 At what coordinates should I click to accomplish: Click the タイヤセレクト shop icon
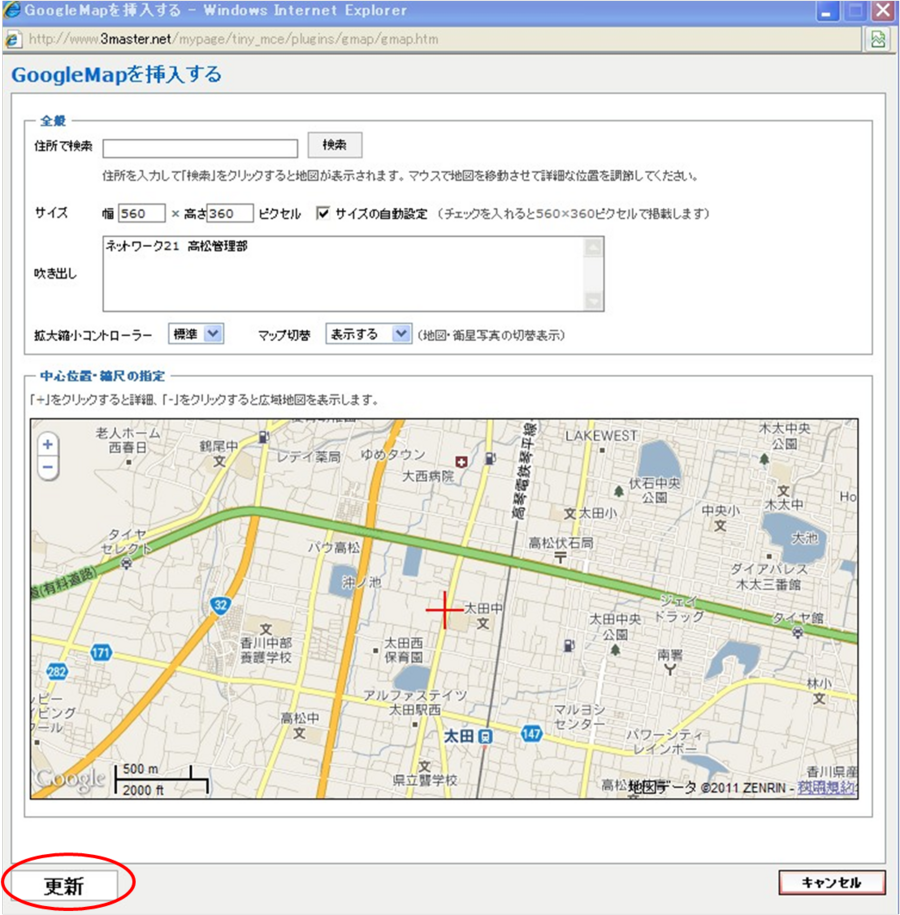tap(127, 563)
